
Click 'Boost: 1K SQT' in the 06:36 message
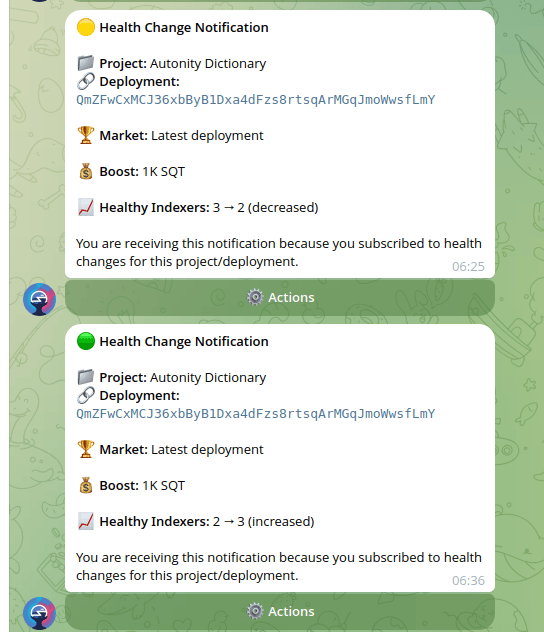142,486
